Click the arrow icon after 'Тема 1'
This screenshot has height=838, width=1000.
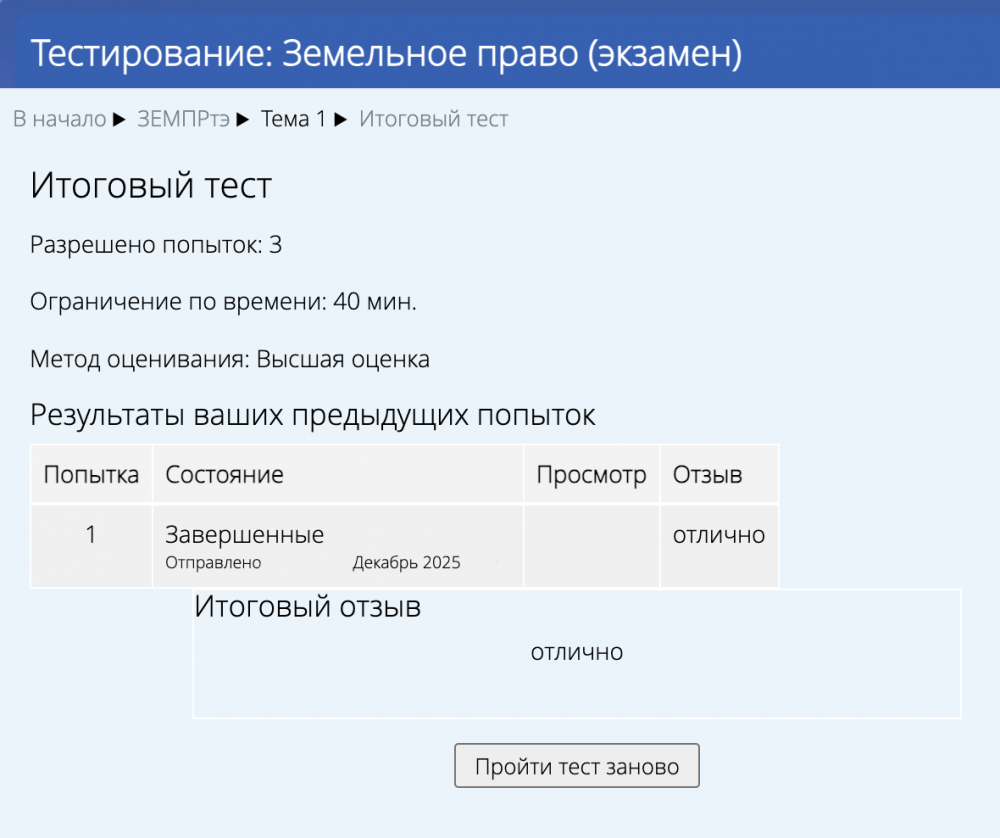[x=340, y=120]
